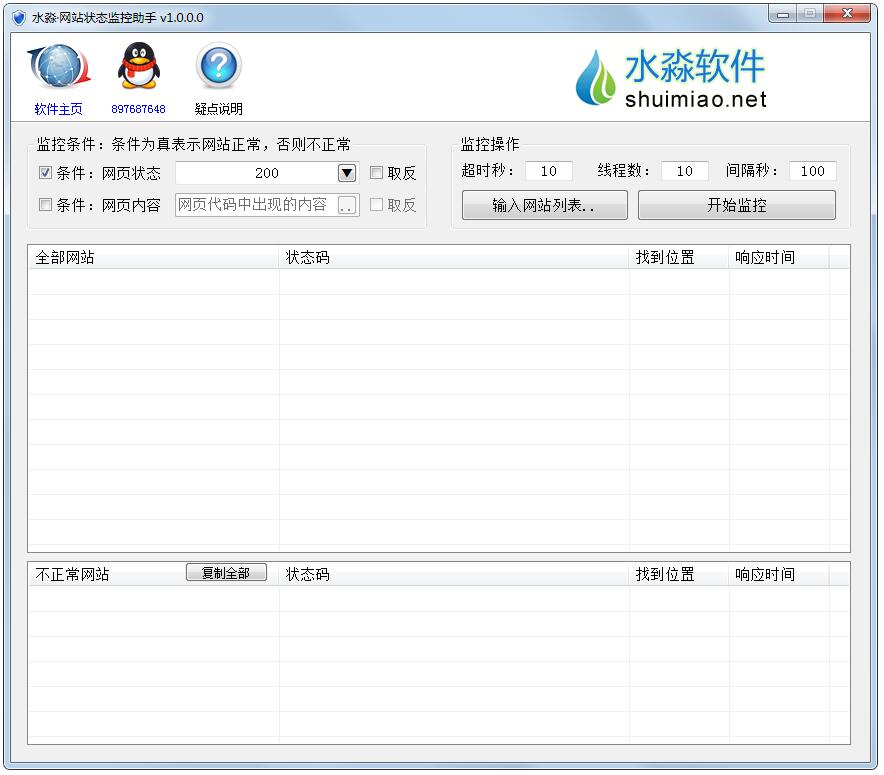Click 找到位置 header in 全部网站 list

(679, 258)
